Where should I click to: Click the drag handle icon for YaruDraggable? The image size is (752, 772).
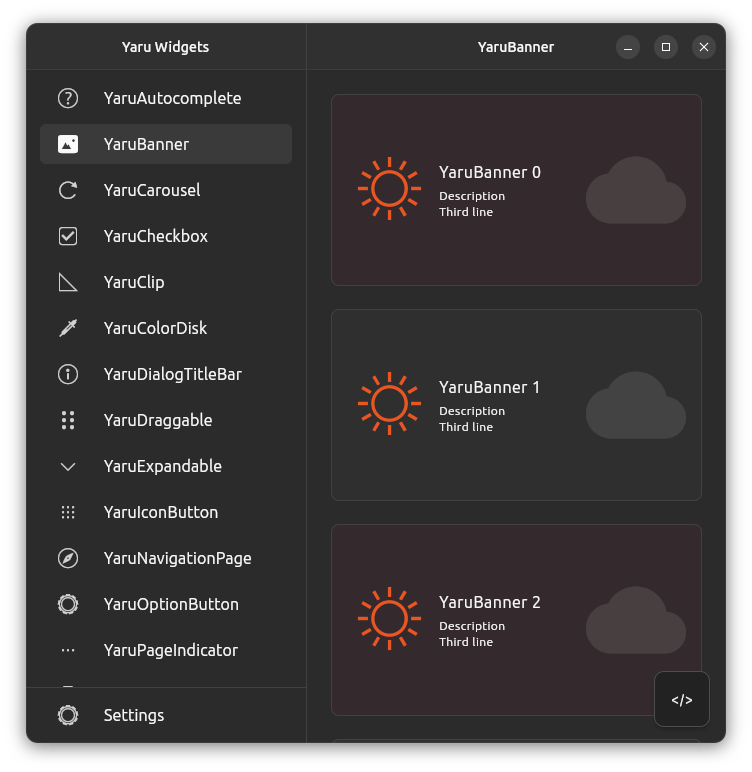(68, 420)
